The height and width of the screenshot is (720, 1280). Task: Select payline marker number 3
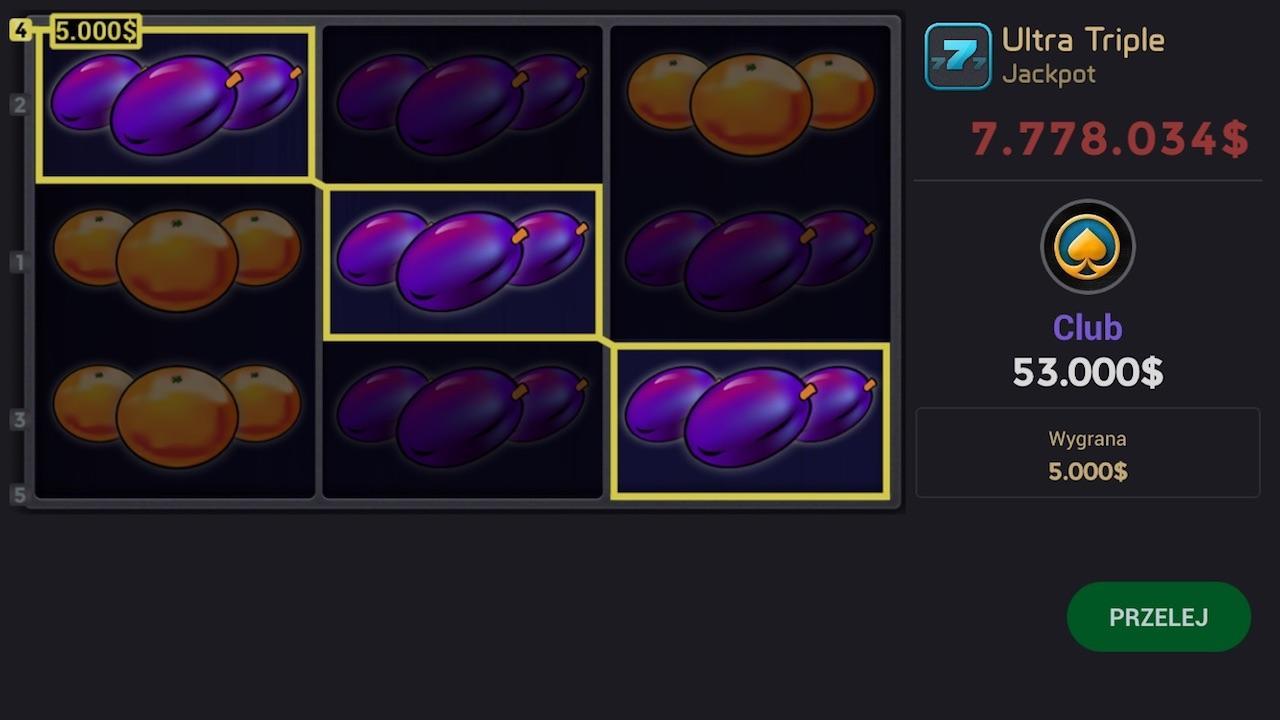[19, 419]
